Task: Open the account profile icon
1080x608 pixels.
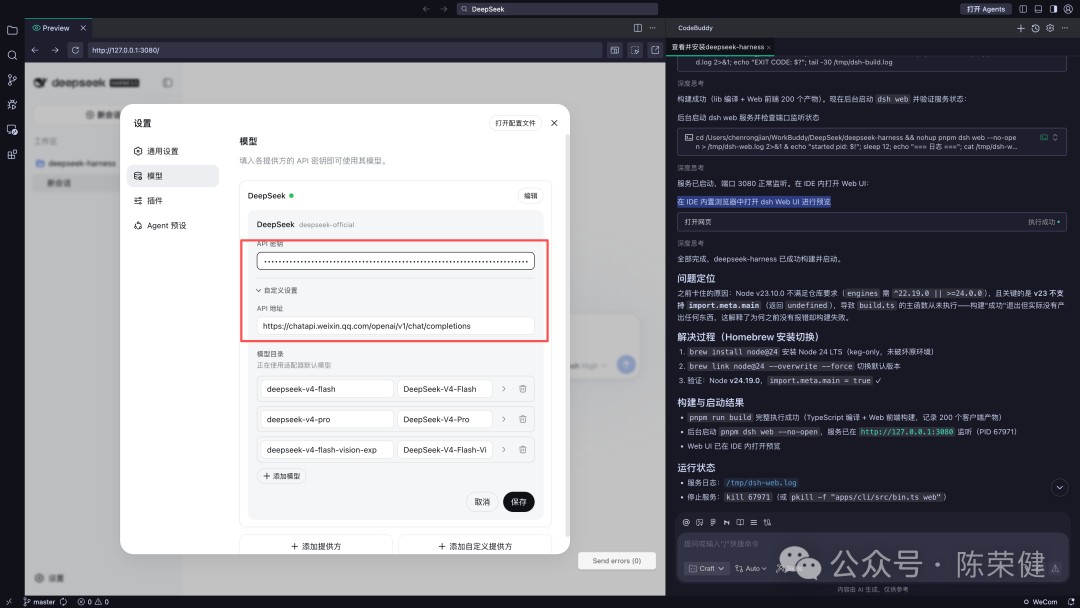Action: point(1068,9)
